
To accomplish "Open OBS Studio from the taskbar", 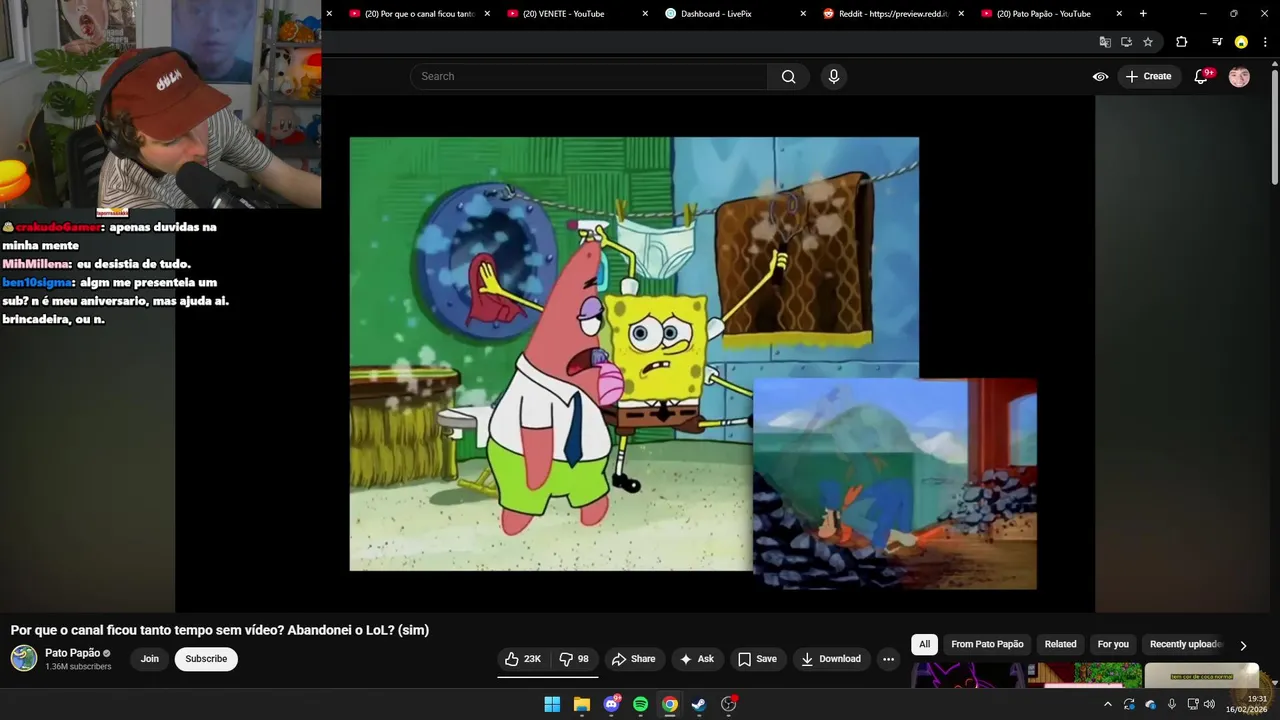I will (x=729, y=704).
